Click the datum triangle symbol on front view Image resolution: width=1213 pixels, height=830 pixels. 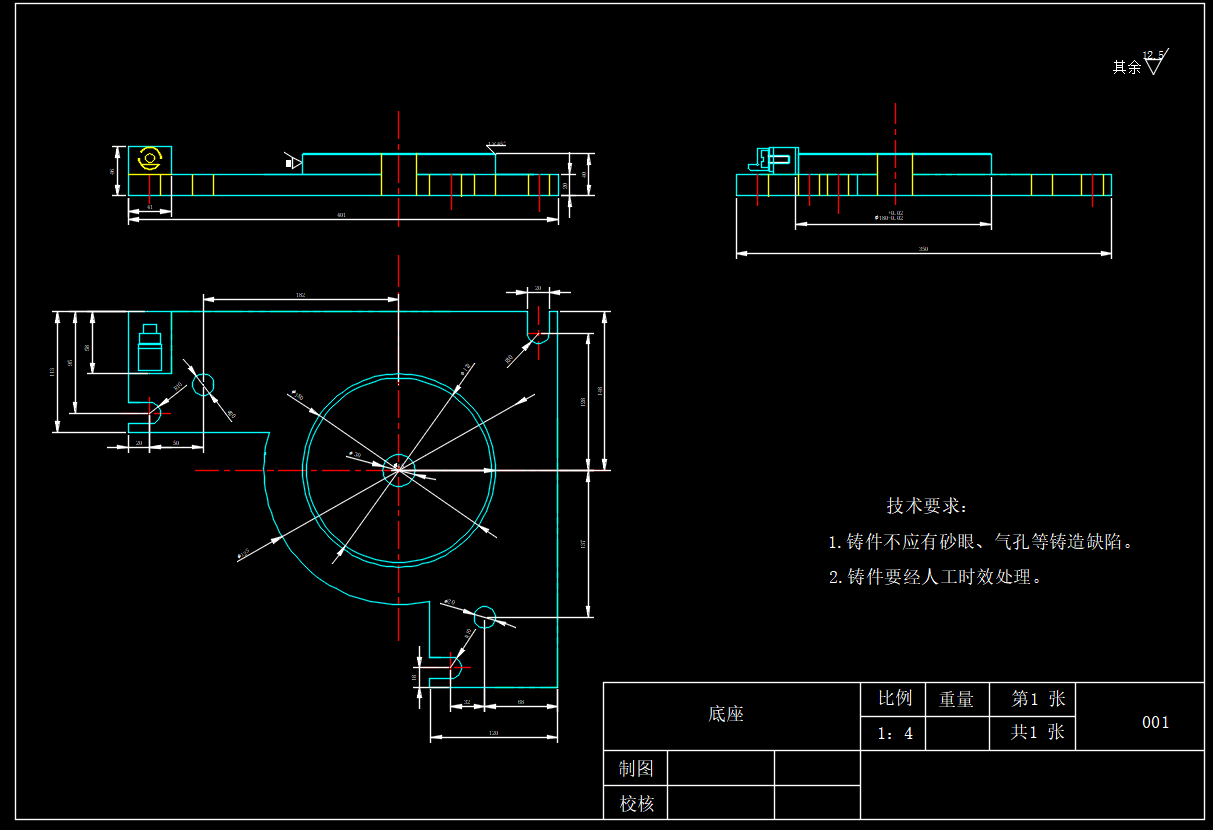[x=293, y=161]
